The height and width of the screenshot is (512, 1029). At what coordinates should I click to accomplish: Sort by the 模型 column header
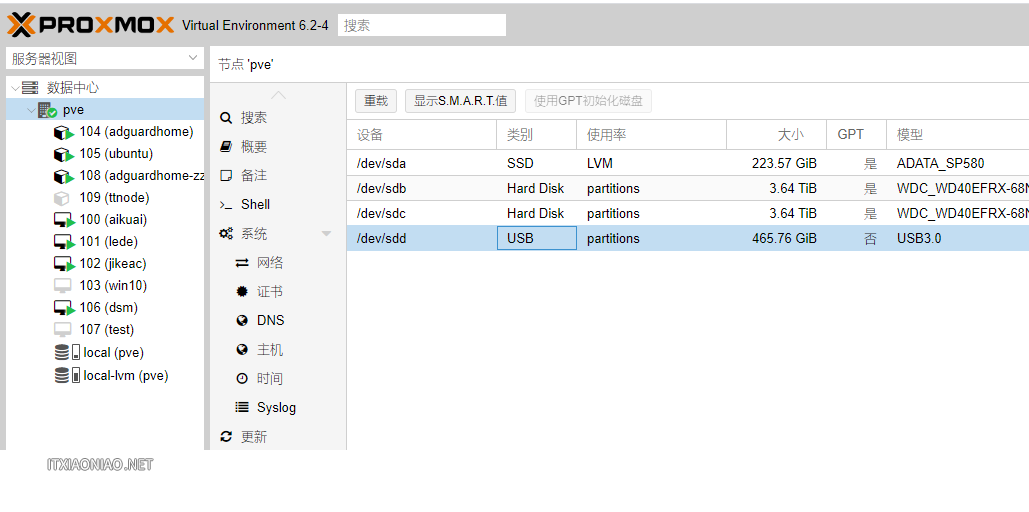pyautogui.click(x=957, y=135)
